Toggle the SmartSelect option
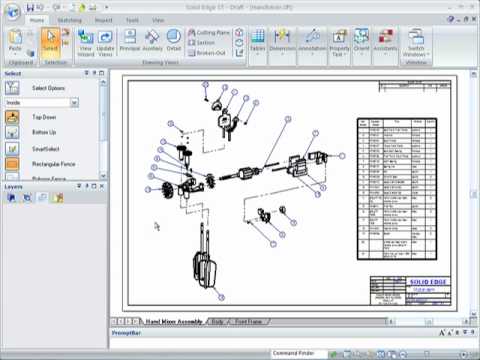480x360 pixels. click(x=12, y=149)
